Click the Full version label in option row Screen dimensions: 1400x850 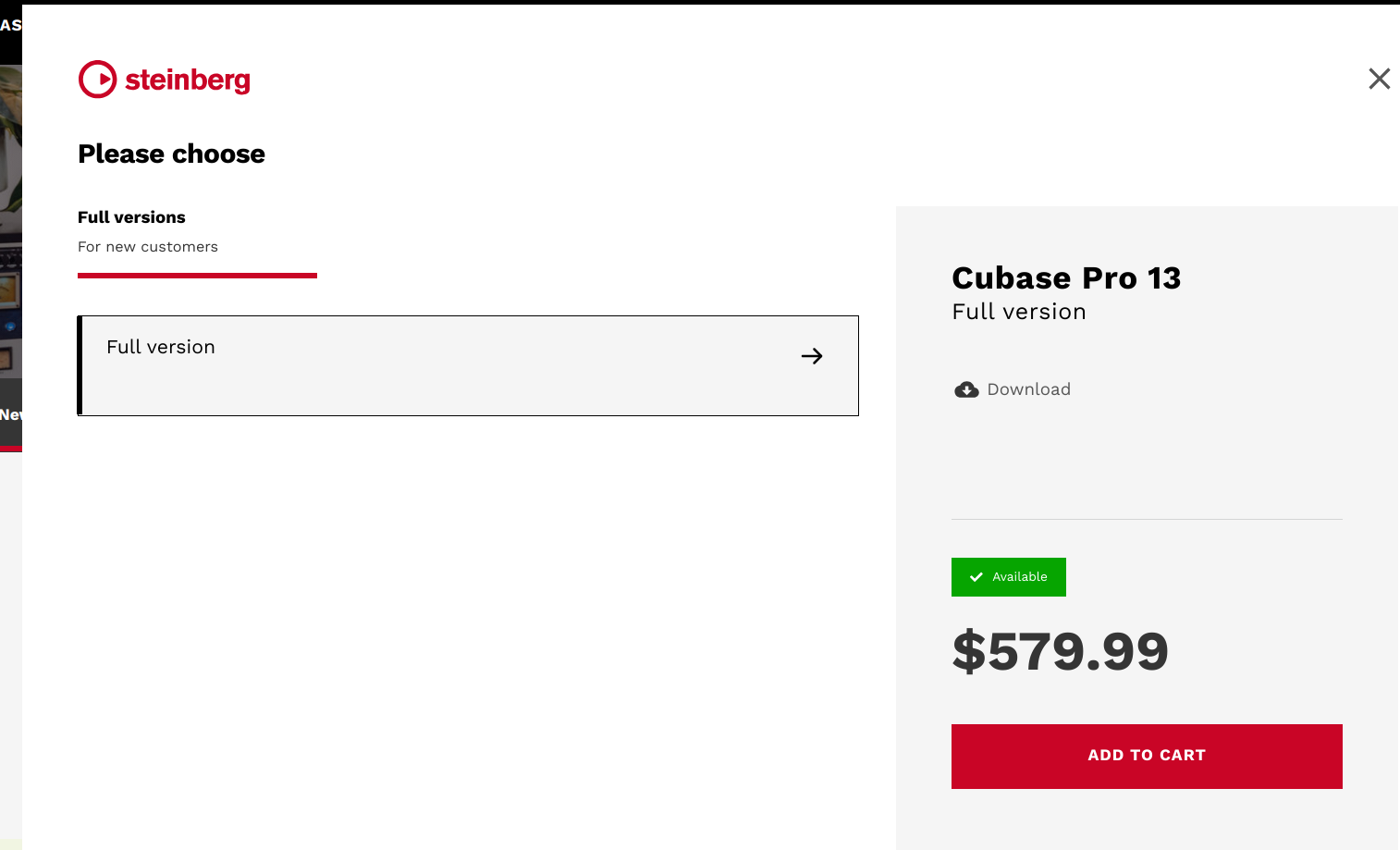161,347
